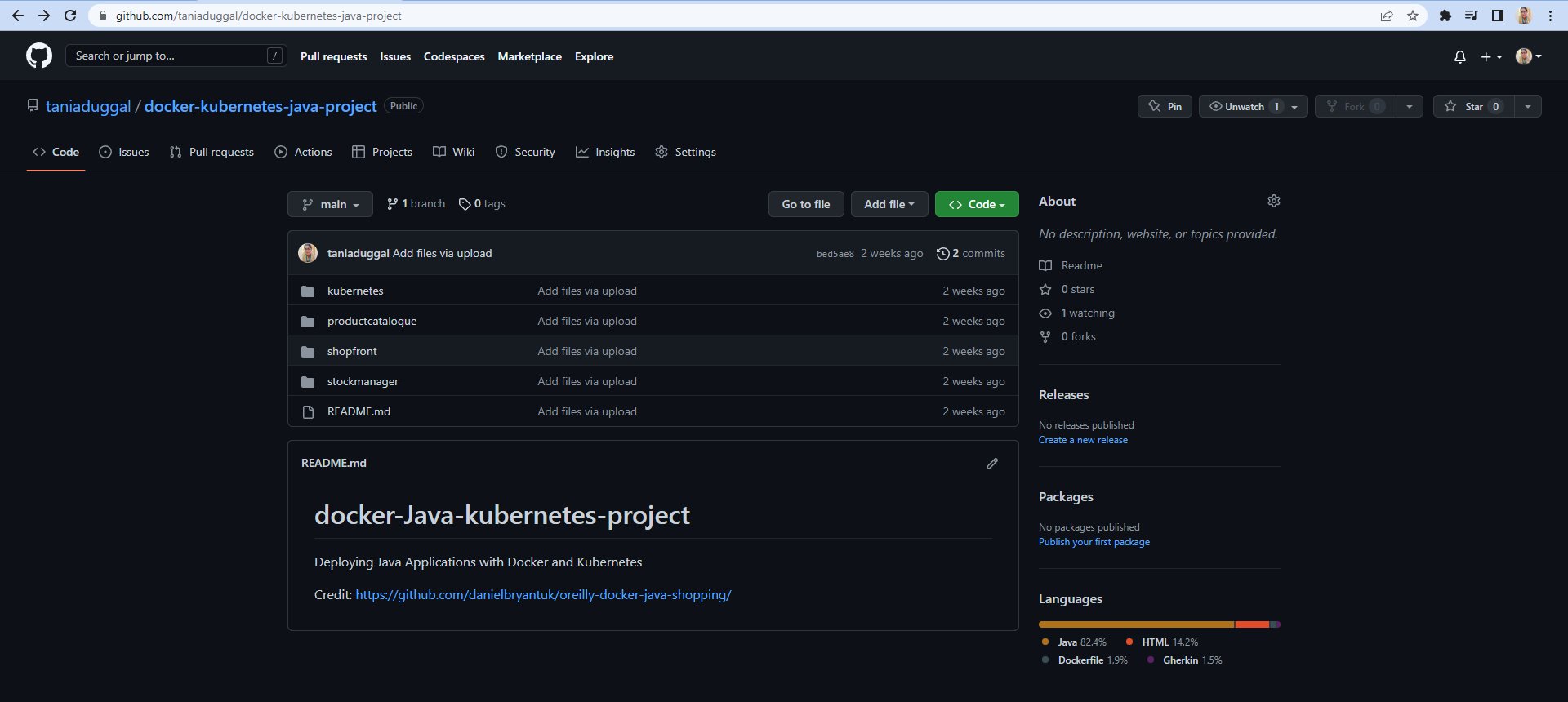Focus the Search or jump to field
The image size is (1568, 702).
point(176,56)
